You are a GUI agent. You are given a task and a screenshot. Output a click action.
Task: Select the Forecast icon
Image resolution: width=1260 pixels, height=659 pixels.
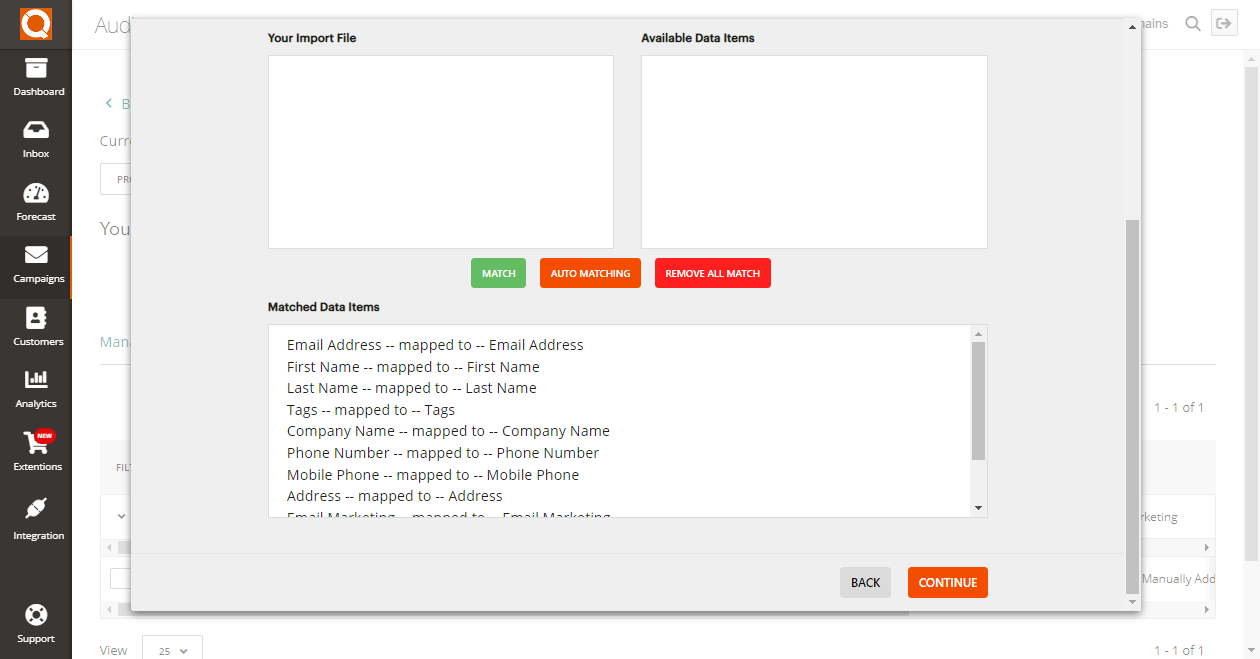coord(36,202)
